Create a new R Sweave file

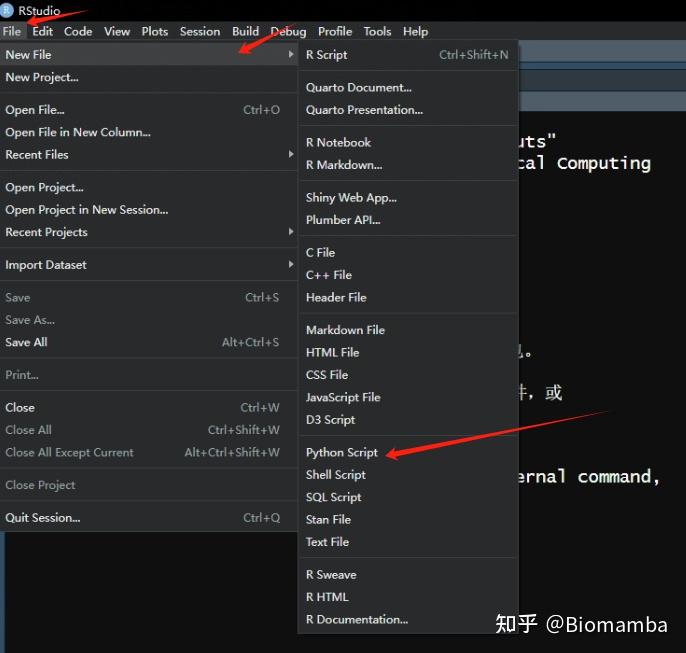tap(408, 575)
